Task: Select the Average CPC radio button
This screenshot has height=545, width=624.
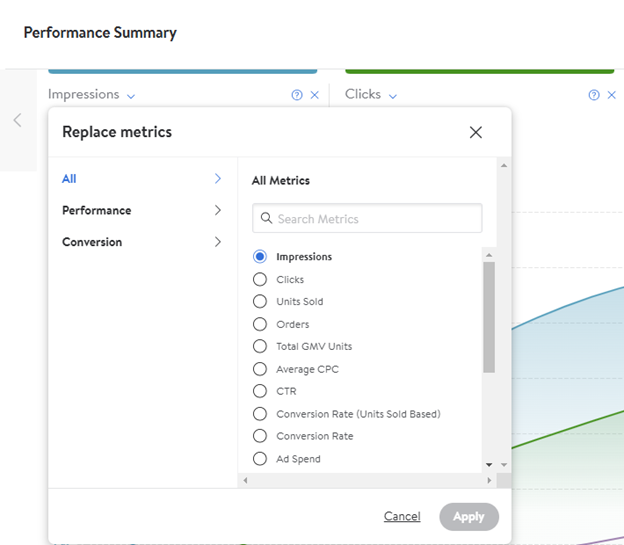Action: pos(260,369)
